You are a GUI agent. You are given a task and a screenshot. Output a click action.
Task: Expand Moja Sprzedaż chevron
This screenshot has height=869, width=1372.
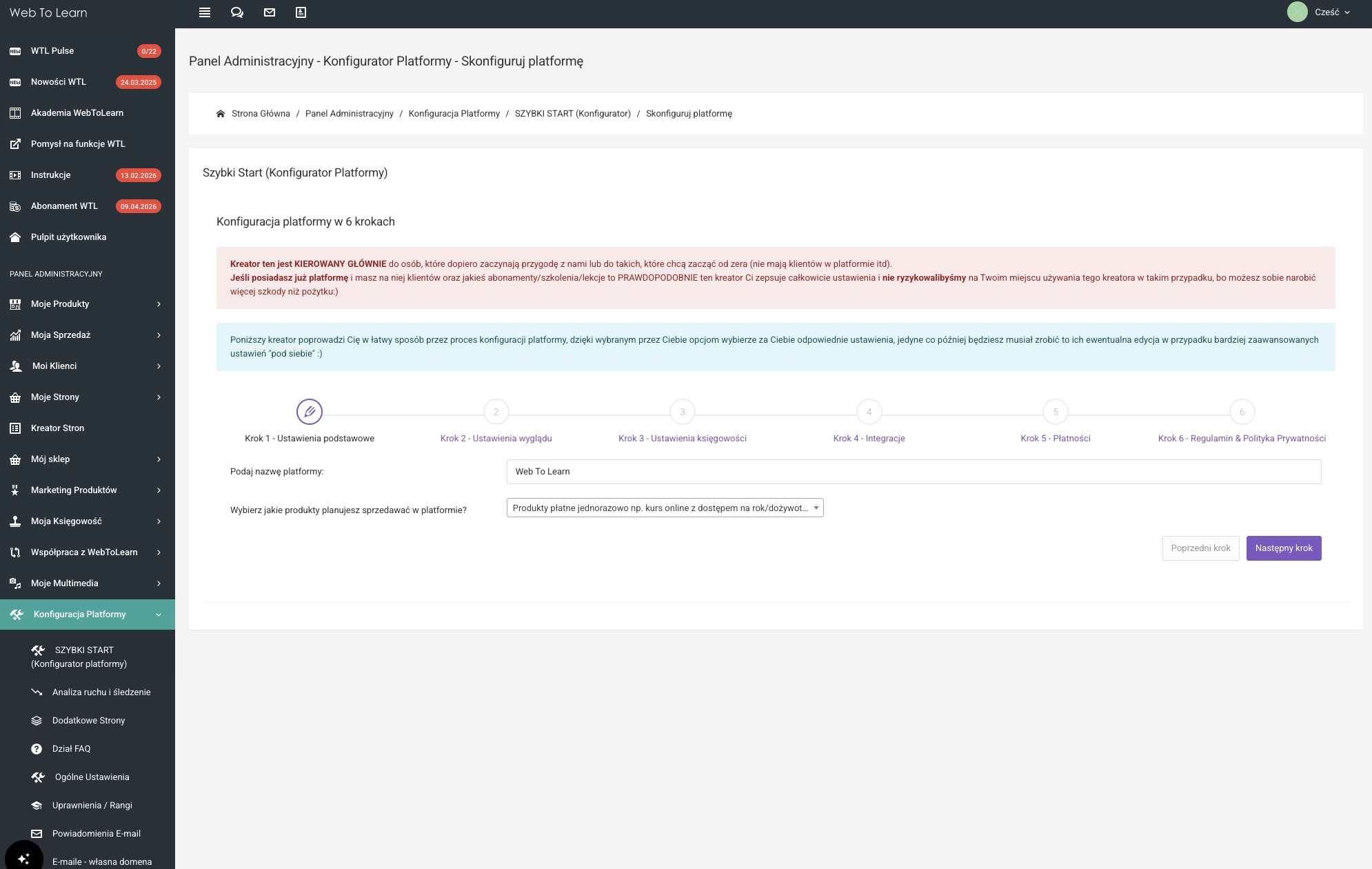pos(159,335)
